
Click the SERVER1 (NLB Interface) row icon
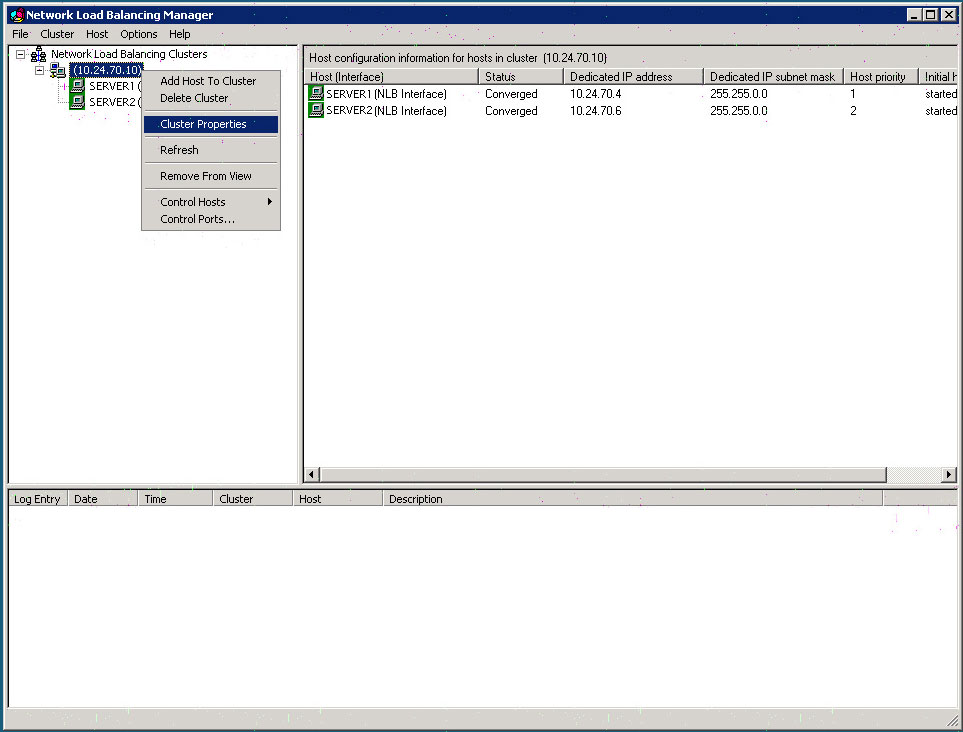(316, 93)
